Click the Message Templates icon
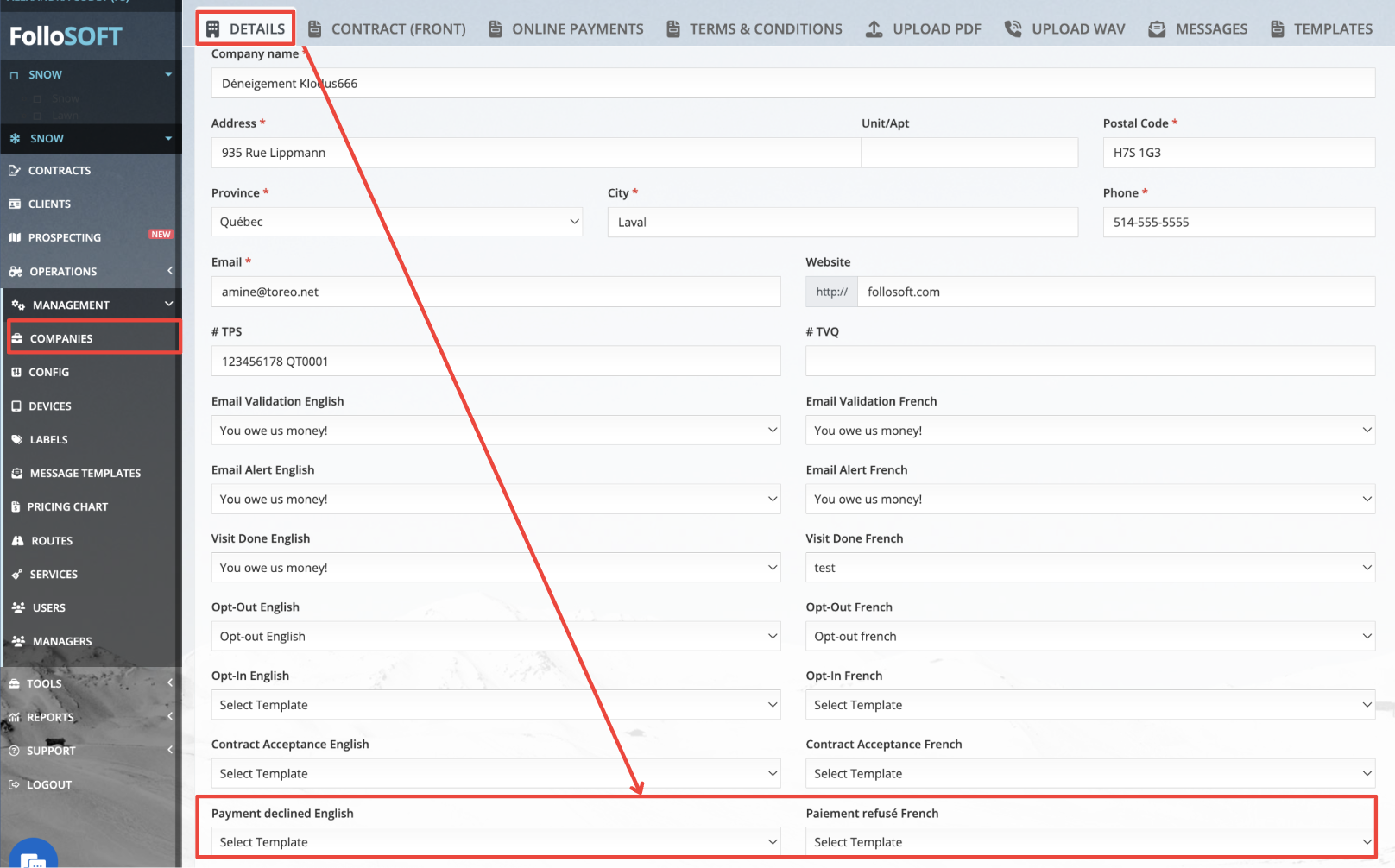Image resolution: width=1395 pixels, height=868 pixels. click(x=17, y=473)
